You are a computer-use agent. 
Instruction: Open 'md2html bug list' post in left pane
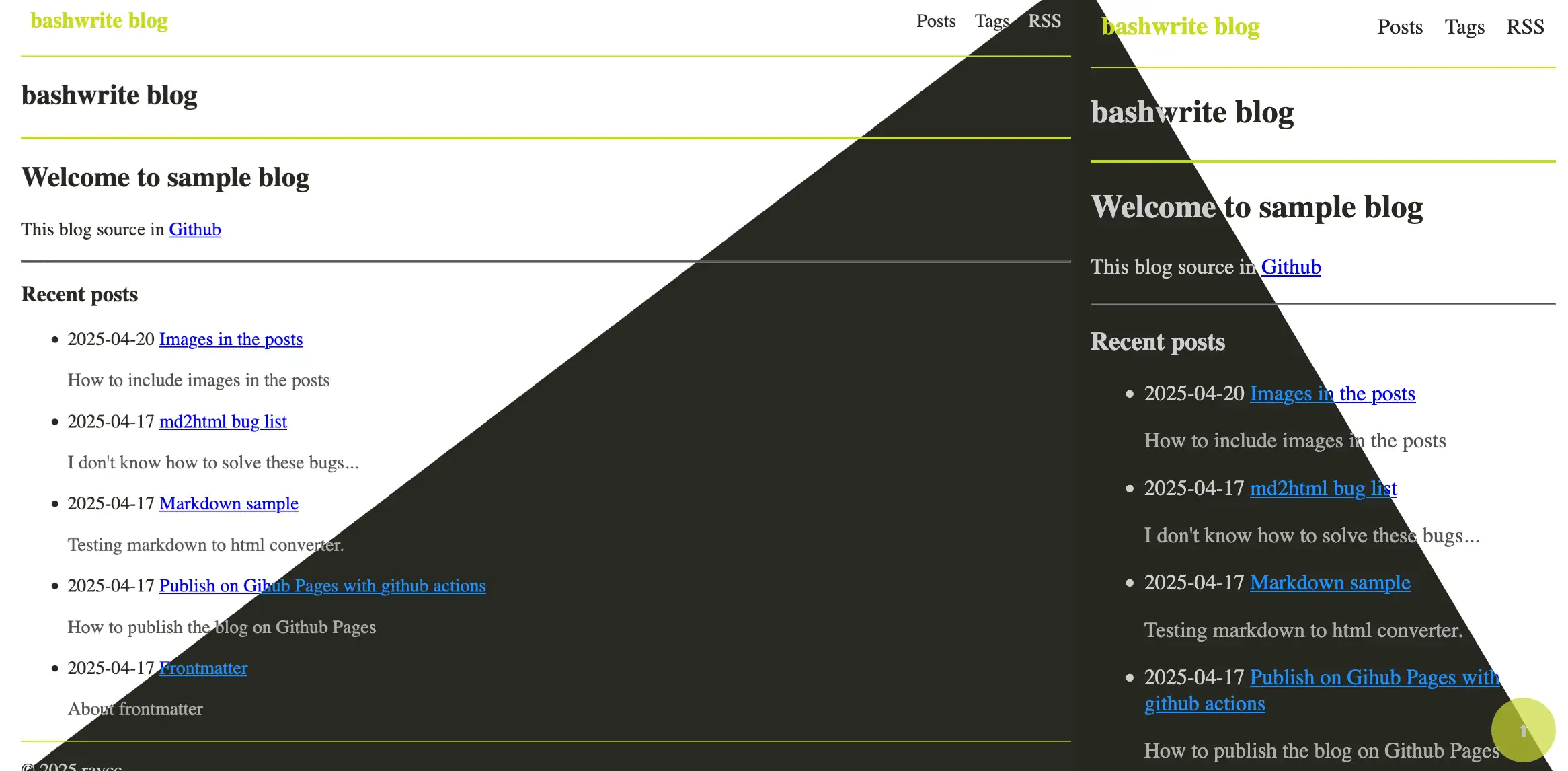click(x=223, y=421)
